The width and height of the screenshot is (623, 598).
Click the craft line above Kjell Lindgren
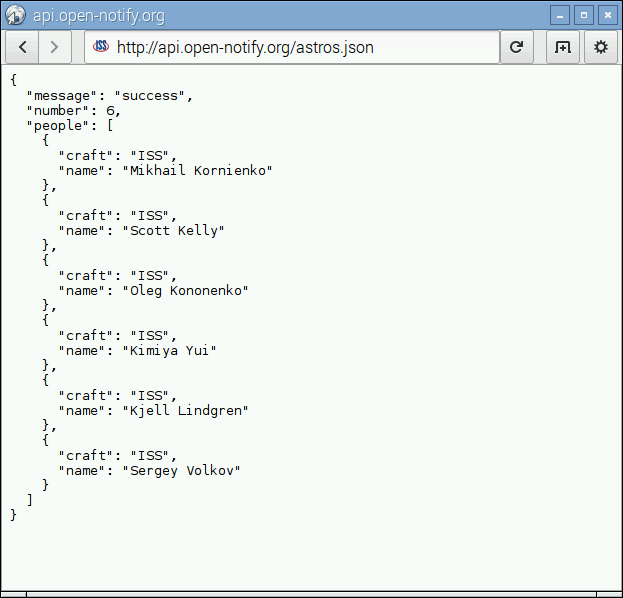click(x=117, y=396)
